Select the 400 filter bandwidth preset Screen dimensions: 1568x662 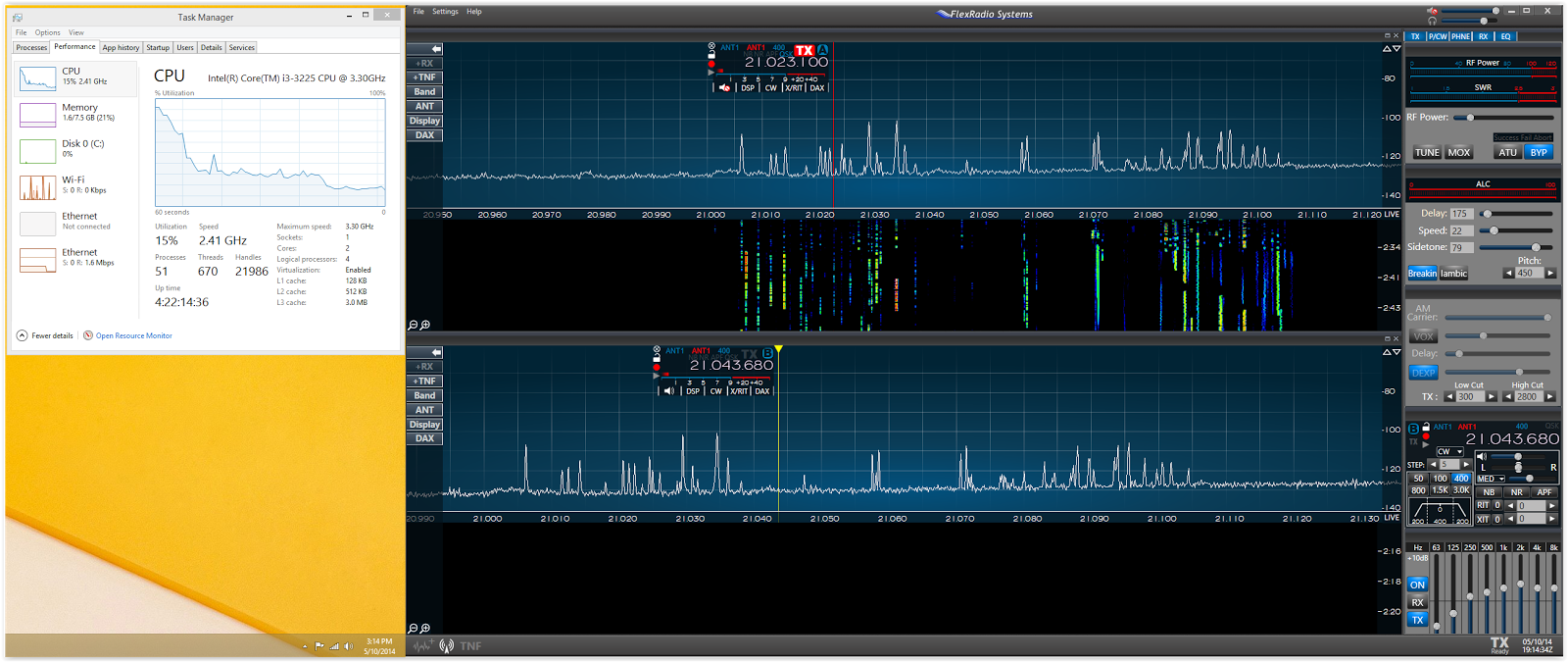click(1461, 479)
